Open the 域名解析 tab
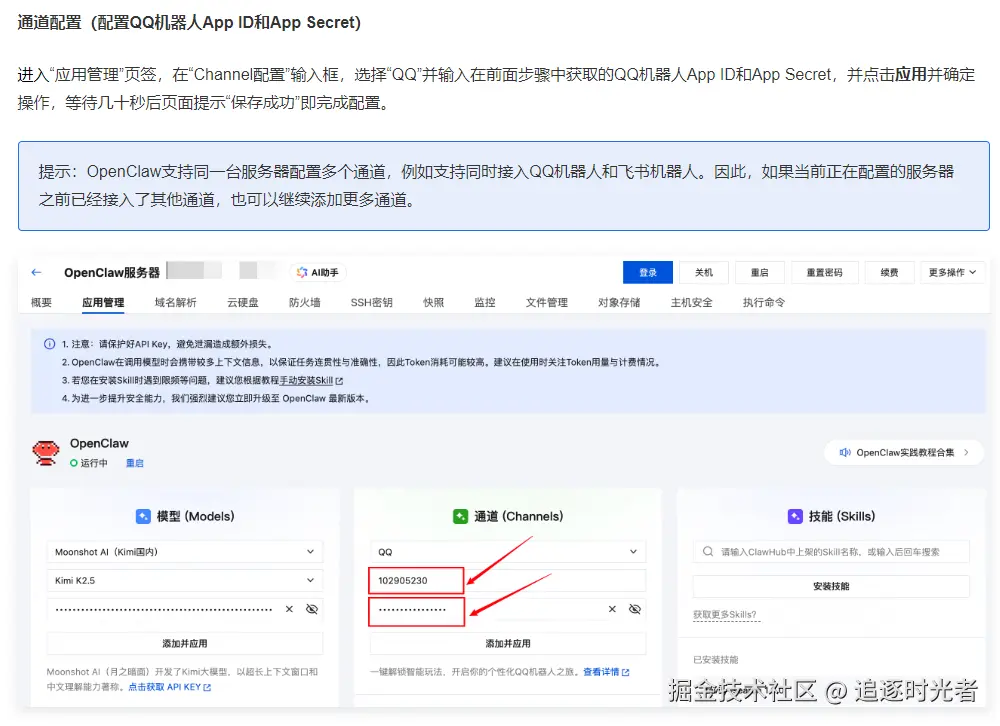The height and width of the screenshot is (726, 1000). [176, 302]
